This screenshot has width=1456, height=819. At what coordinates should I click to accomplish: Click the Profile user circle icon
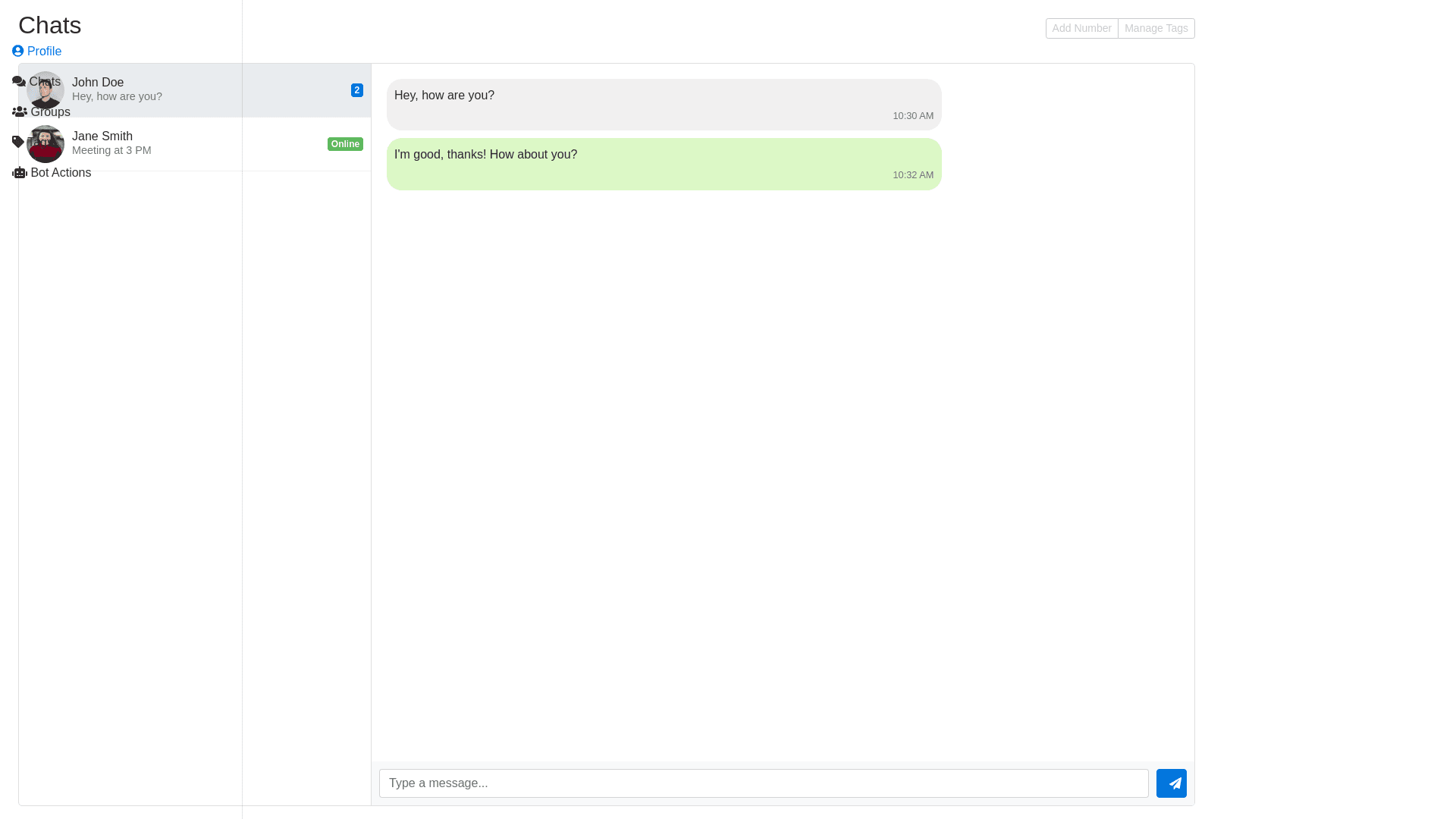(x=18, y=51)
